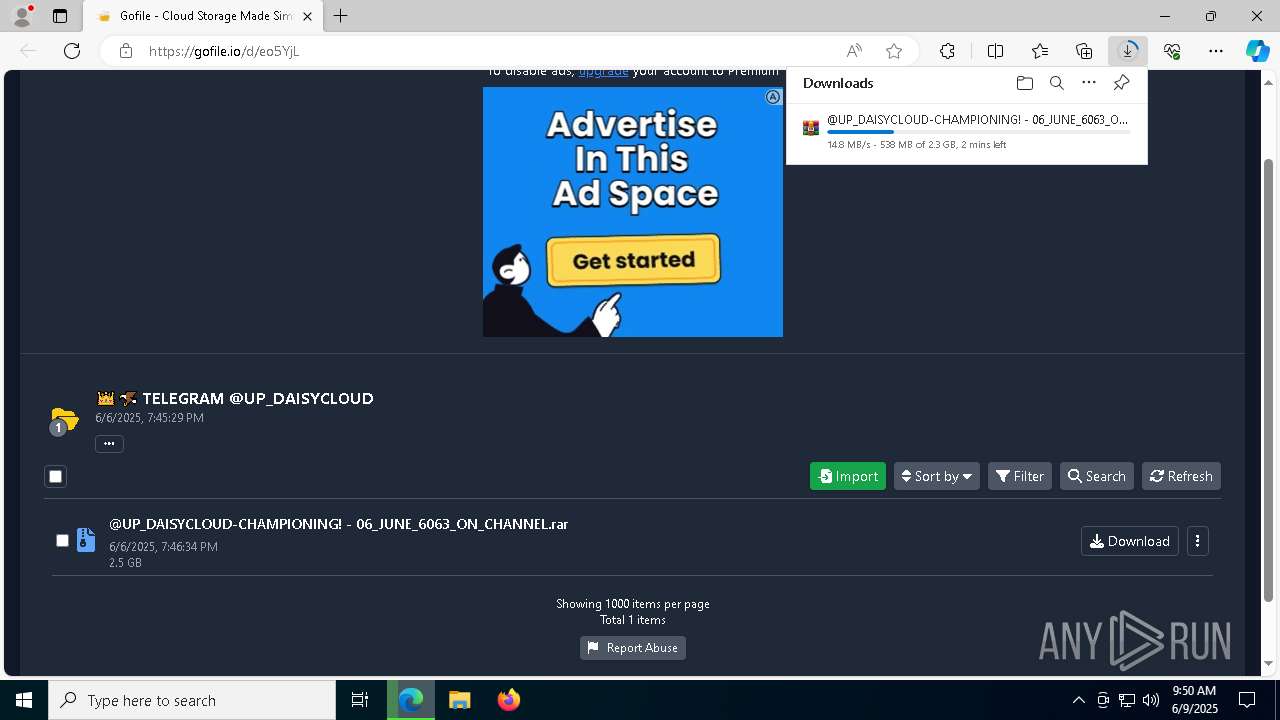Open Browser essentials icon
1280x720 pixels.
(1172, 51)
